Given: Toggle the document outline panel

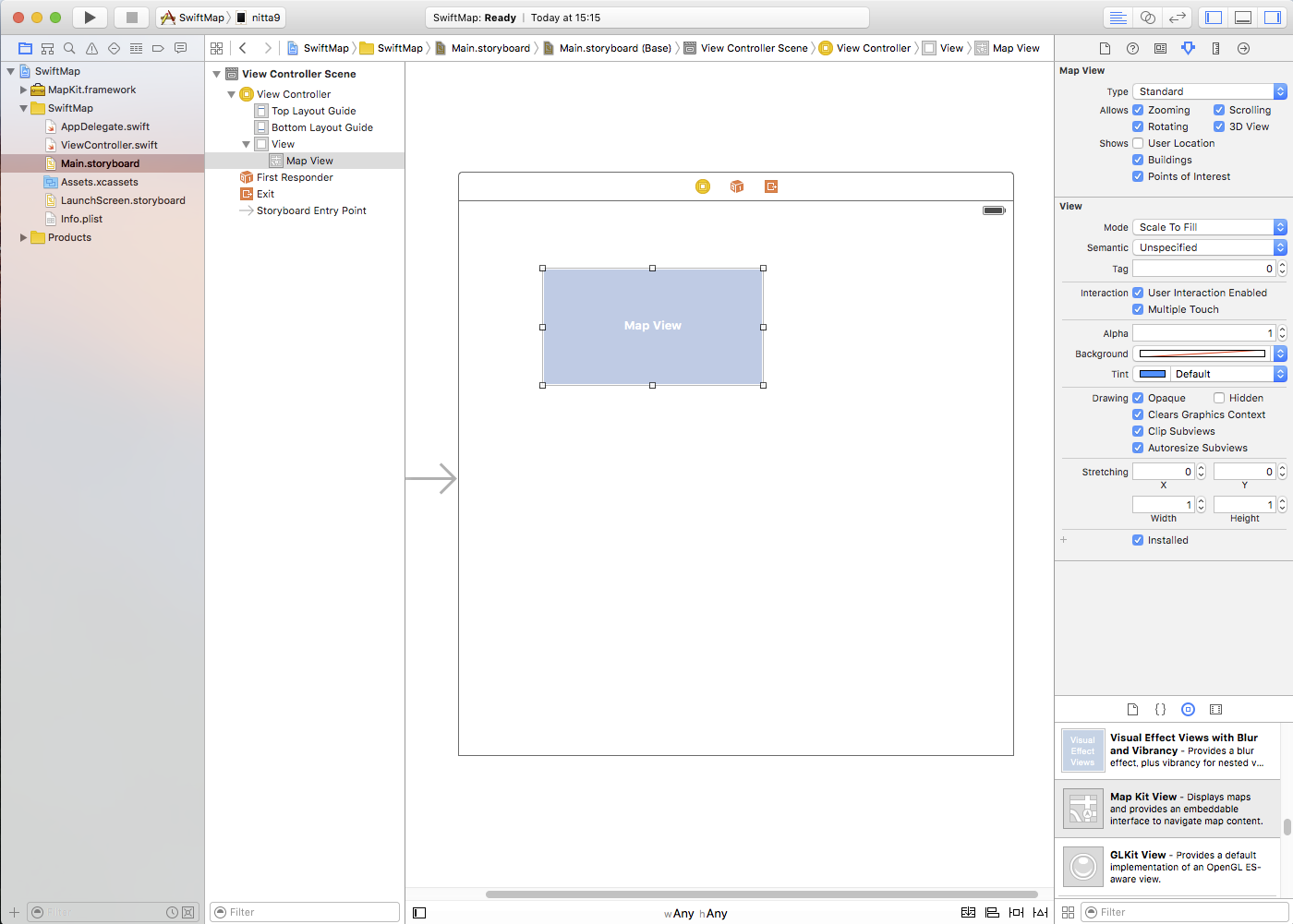Looking at the screenshot, I should (x=419, y=913).
